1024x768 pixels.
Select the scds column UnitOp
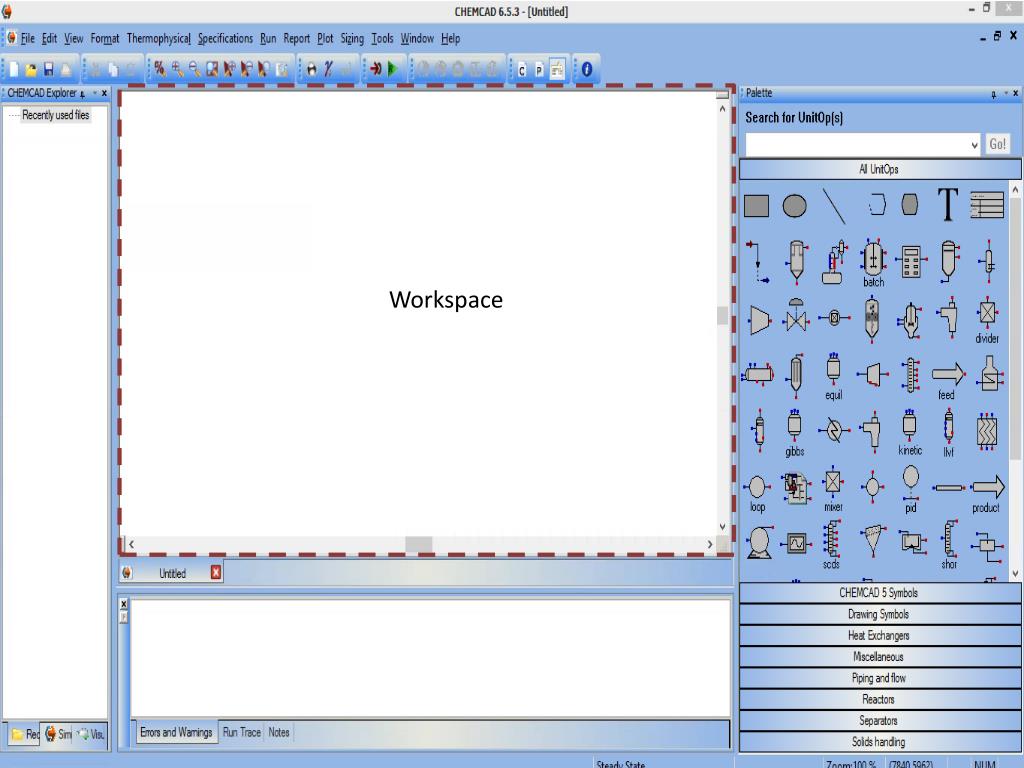(x=831, y=545)
